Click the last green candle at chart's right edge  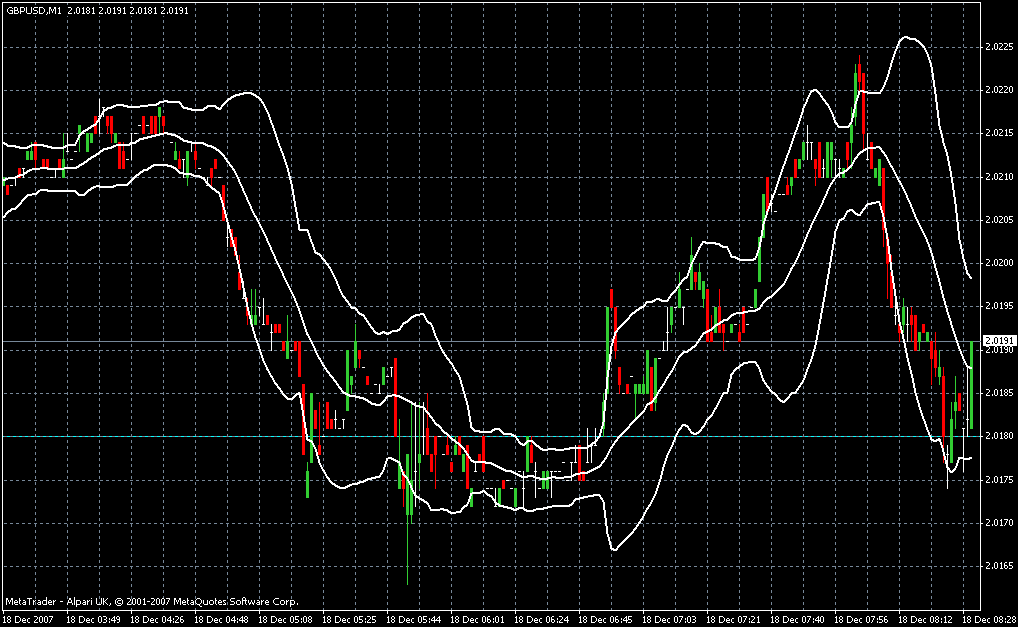pyautogui.click(x=971, y=384)
